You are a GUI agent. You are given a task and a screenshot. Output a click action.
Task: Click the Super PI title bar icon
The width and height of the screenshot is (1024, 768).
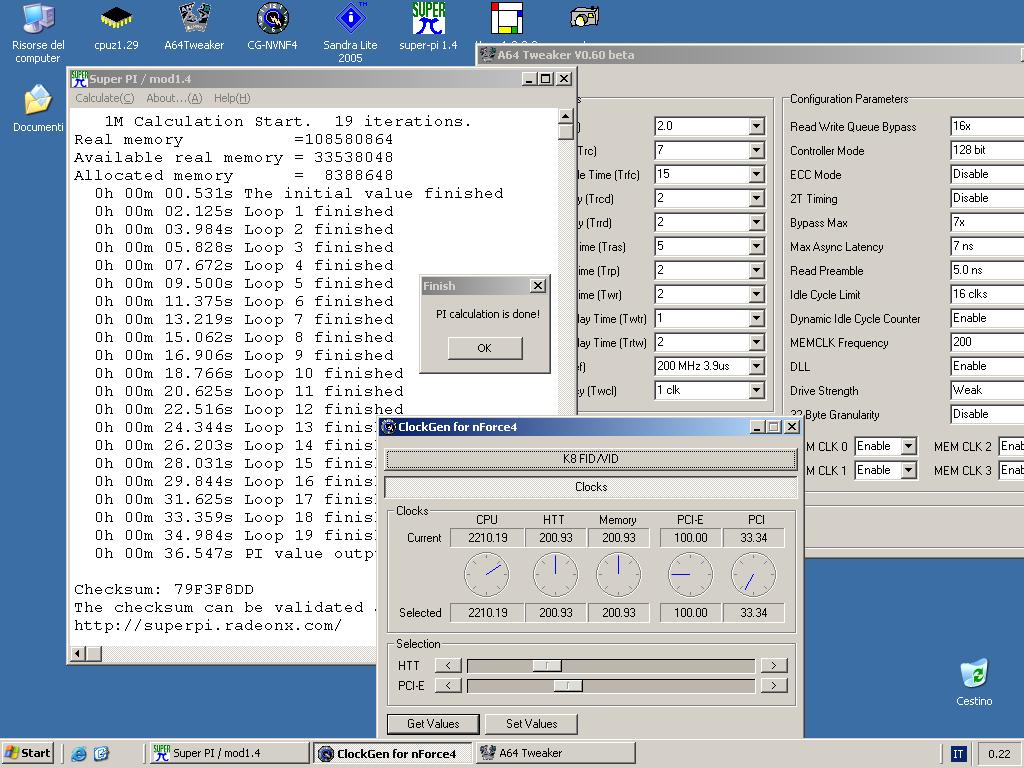pyautogui.click(x=79, y=79)
